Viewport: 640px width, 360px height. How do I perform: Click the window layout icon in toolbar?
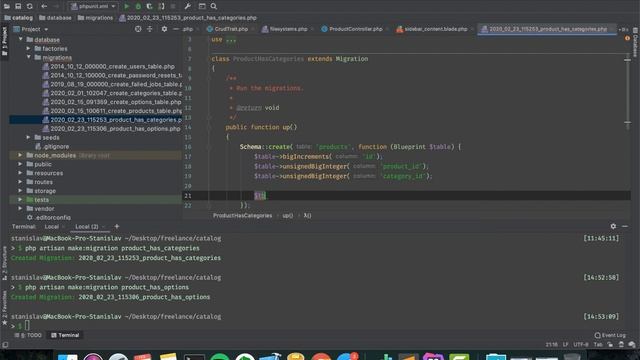pyautogui.click(x=202, y=6)
